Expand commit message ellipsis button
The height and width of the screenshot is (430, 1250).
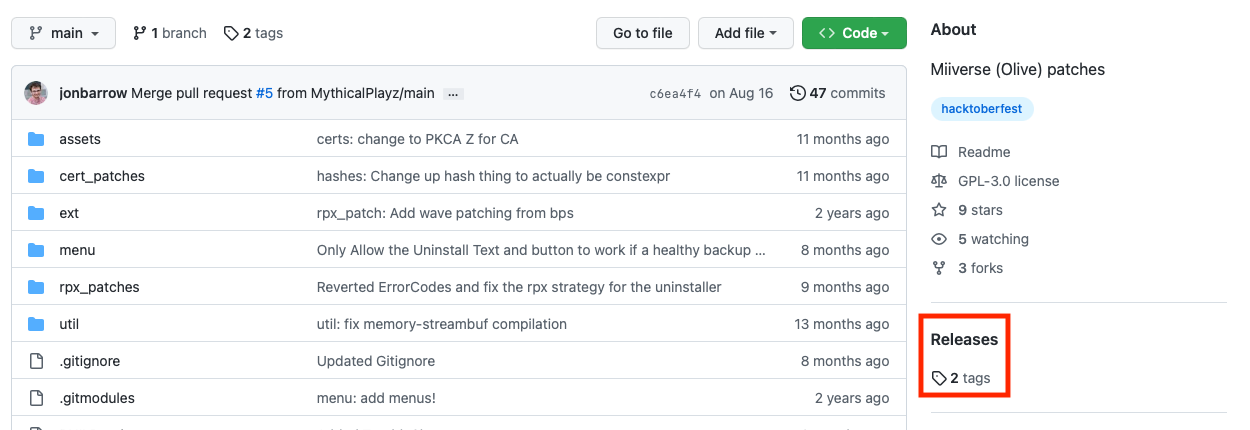click(453, 93)
